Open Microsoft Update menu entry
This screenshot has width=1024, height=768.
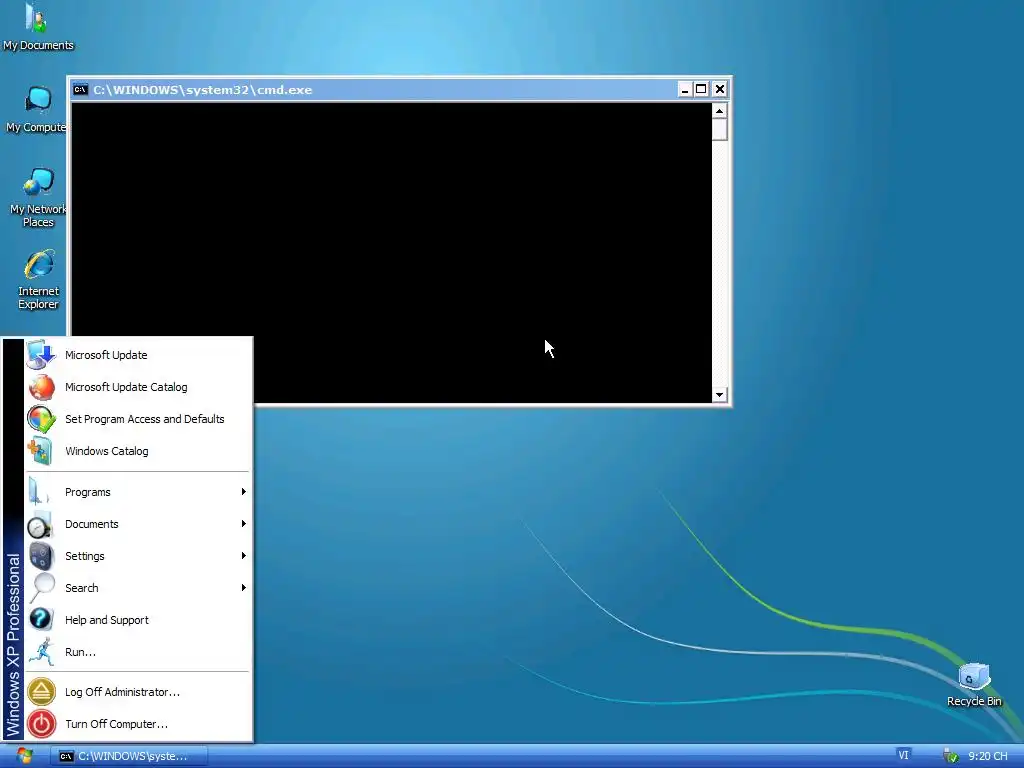click(x=138, y=355)
